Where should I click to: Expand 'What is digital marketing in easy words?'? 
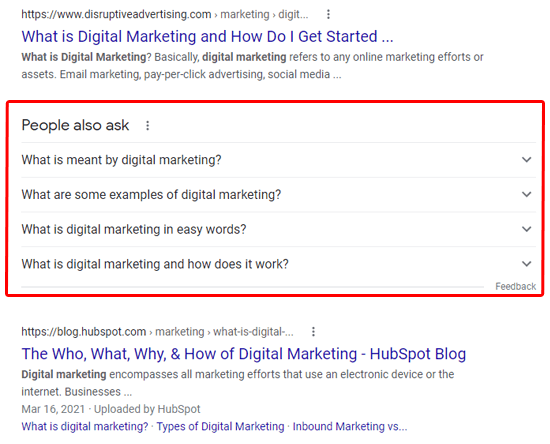pyautogui.click(x=279, y=229)
